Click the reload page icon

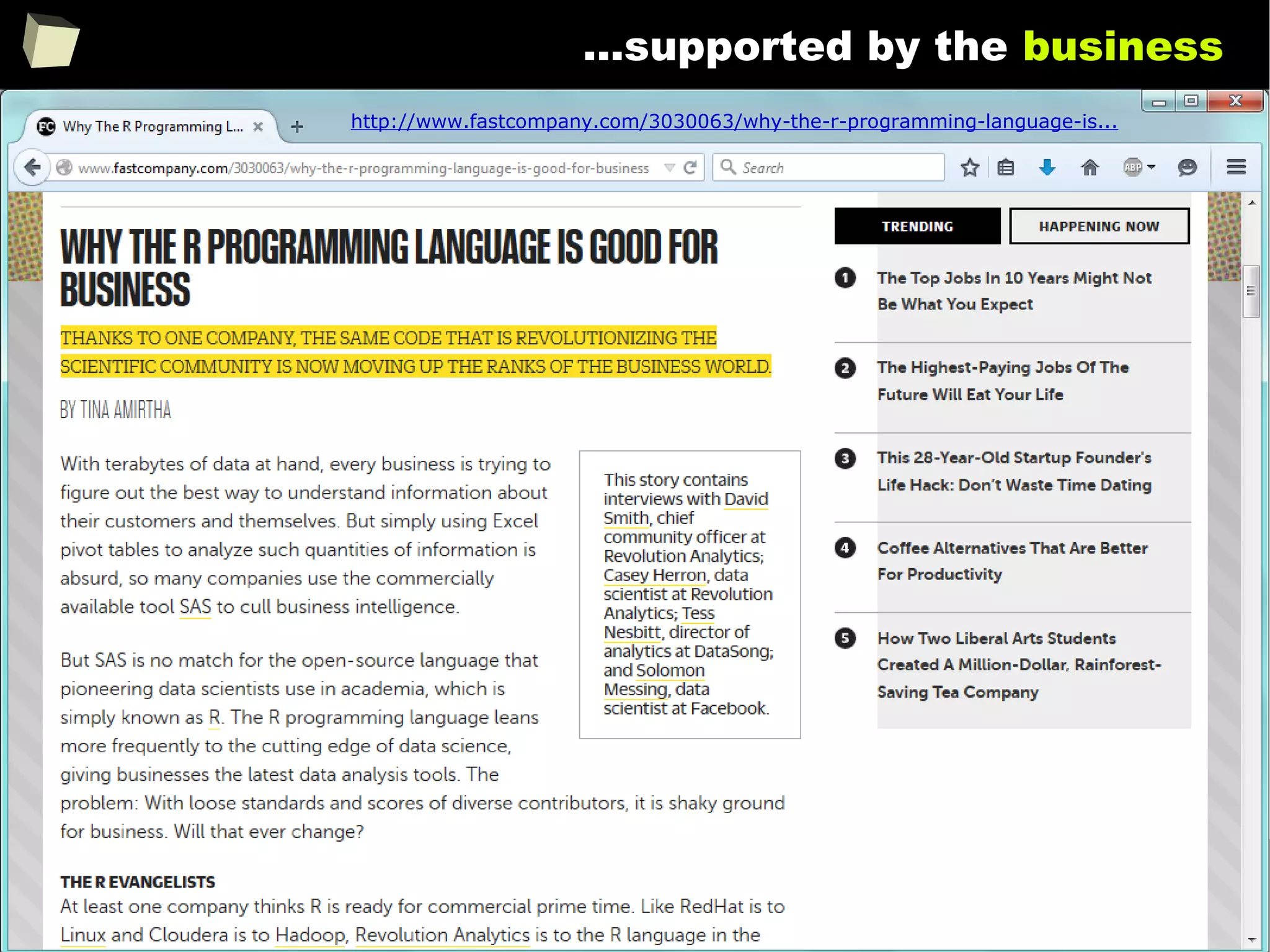coord(690,167)
